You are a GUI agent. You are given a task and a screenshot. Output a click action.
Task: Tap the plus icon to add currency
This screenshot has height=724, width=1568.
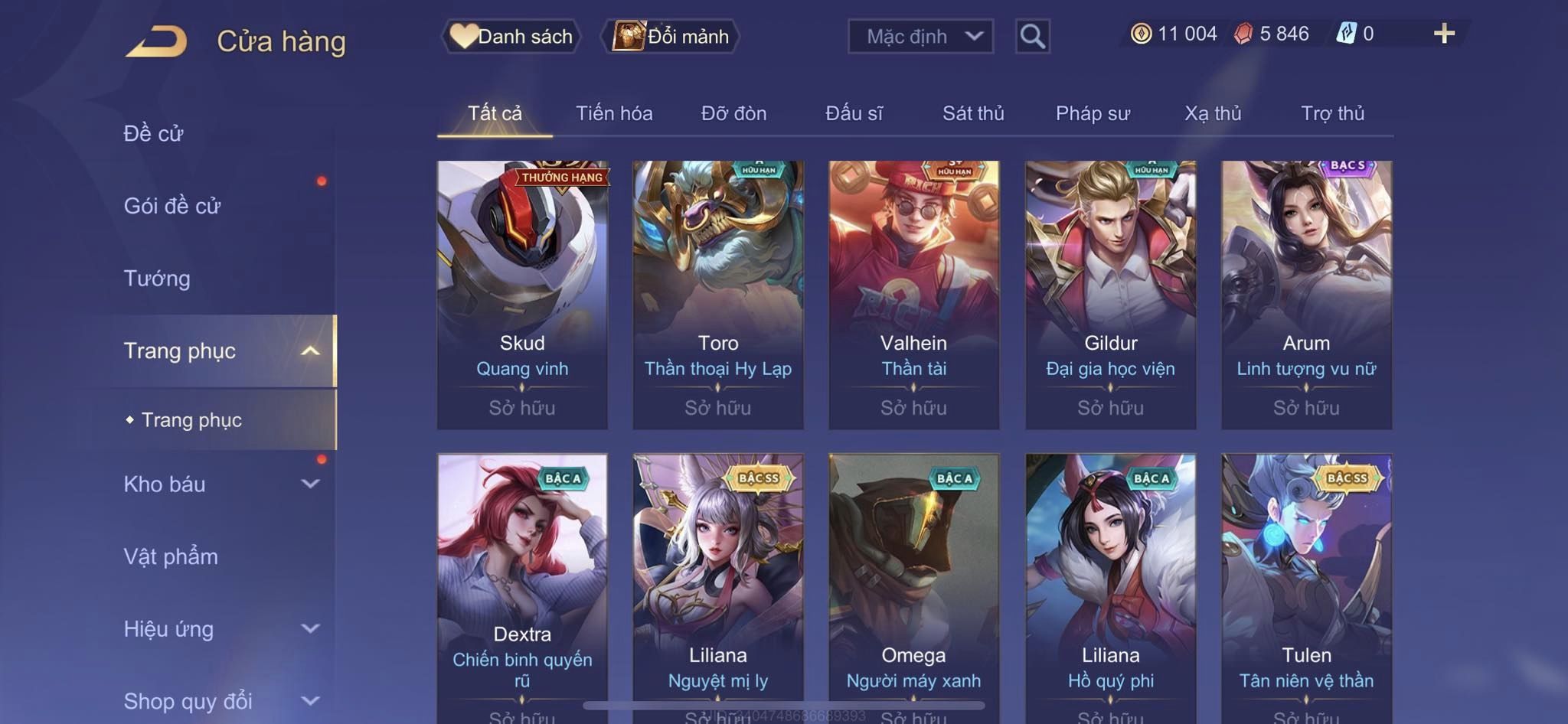(x=1444, y=34)
